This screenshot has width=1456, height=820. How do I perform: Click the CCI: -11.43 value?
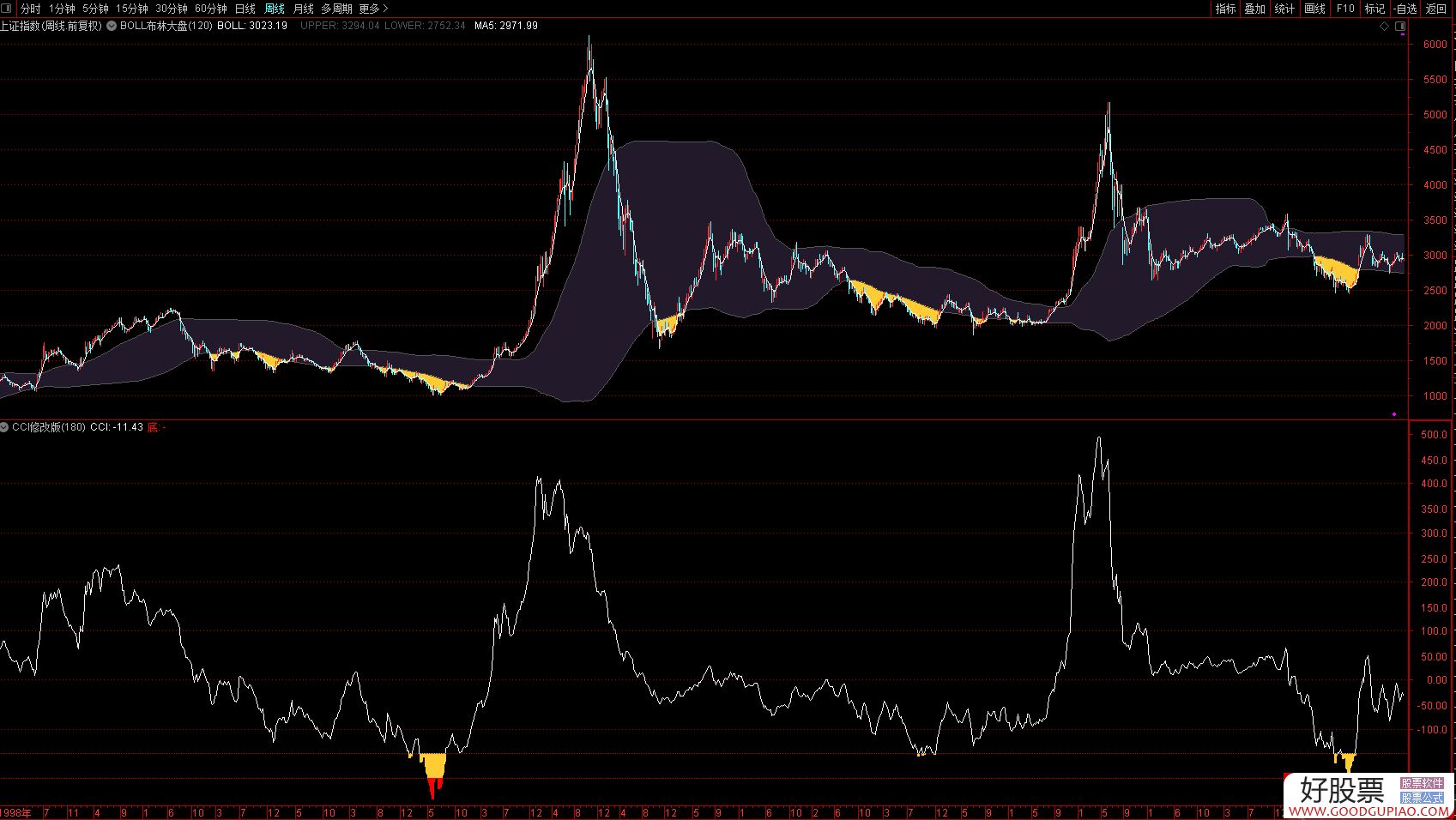point(117,426)
